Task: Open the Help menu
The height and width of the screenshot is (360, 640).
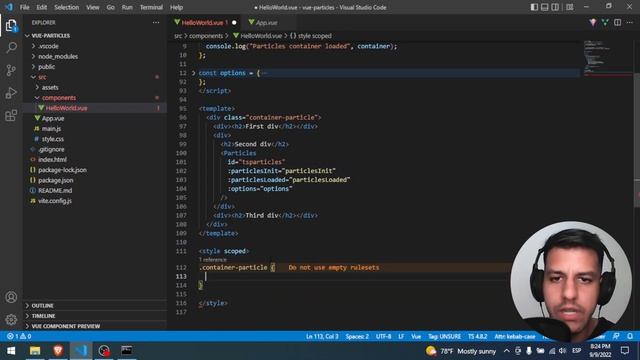Action: 176,7
